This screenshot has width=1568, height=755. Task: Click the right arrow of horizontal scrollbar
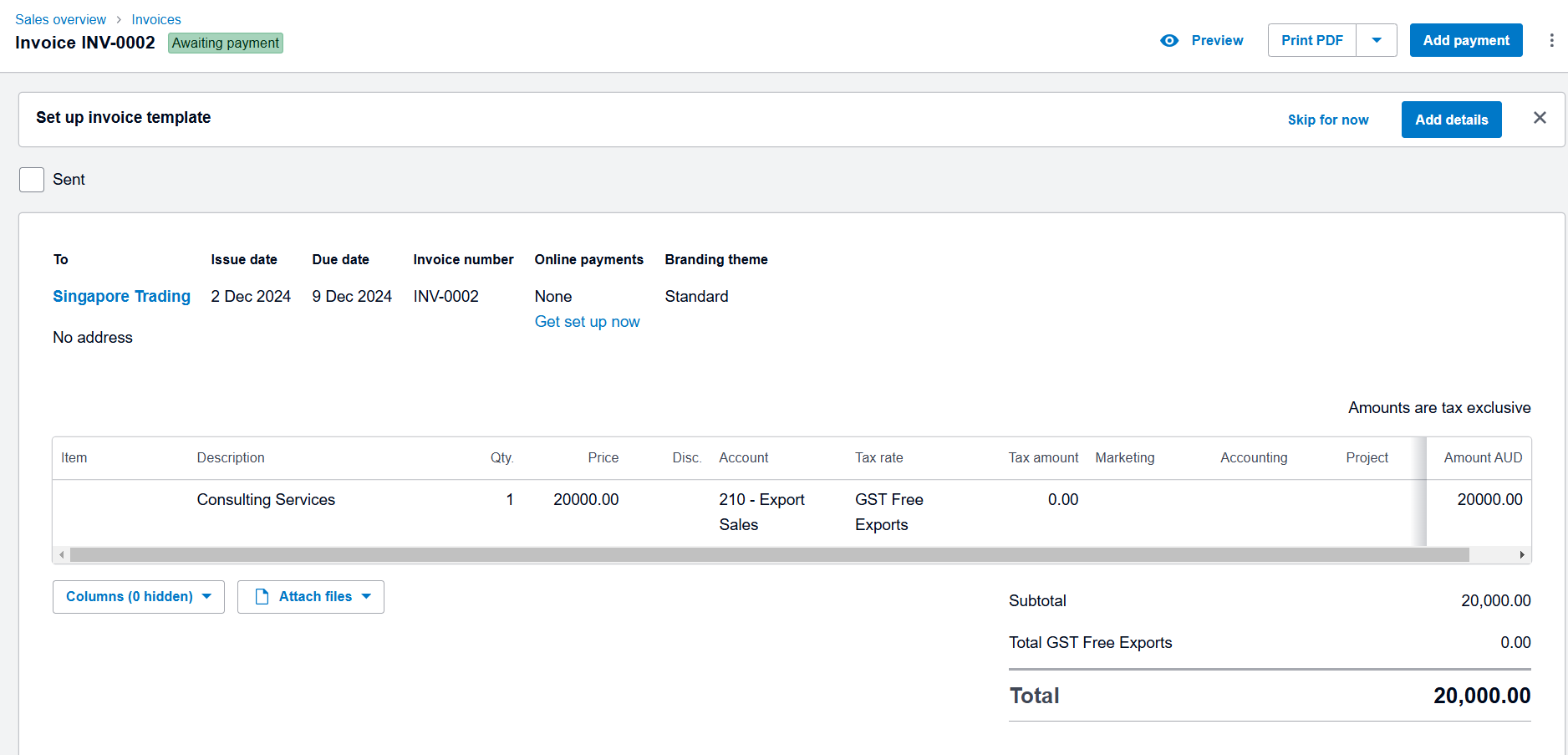1522,555
